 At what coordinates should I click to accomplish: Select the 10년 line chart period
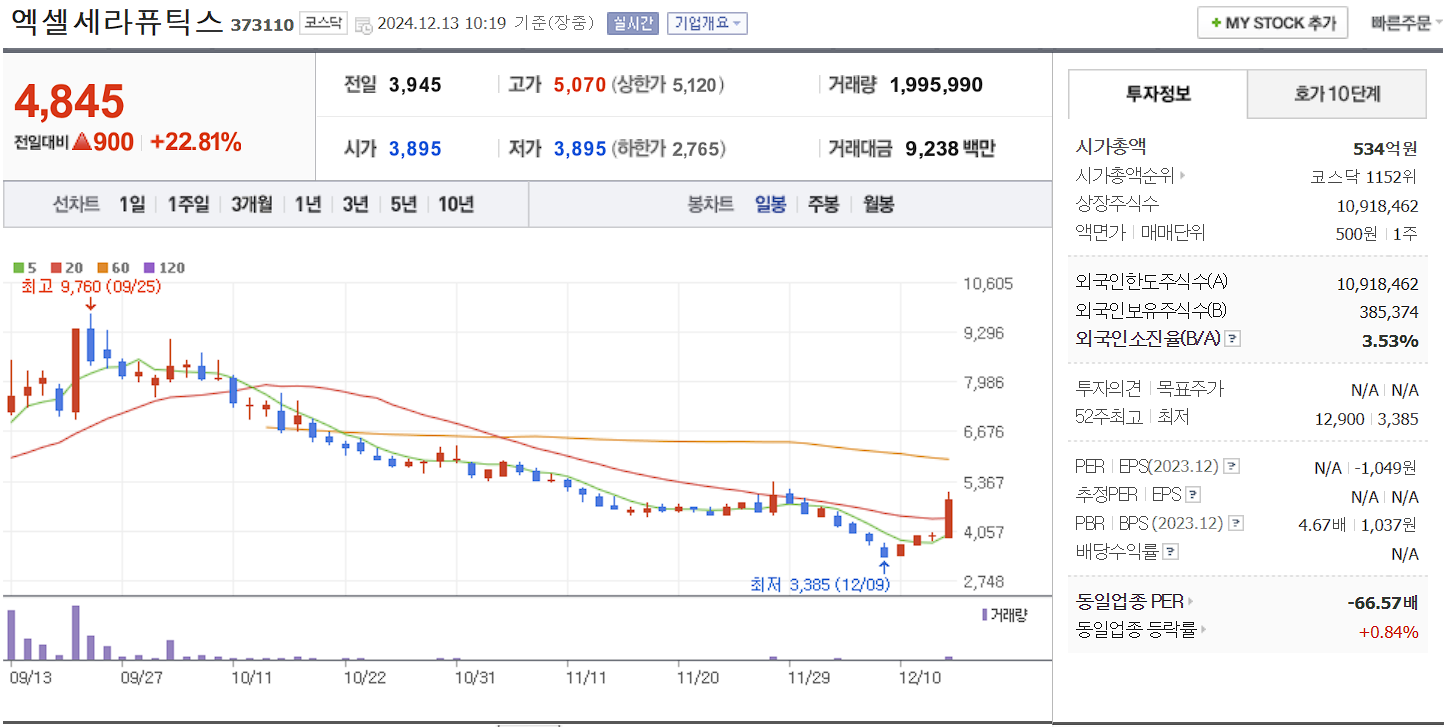[456, 205]
